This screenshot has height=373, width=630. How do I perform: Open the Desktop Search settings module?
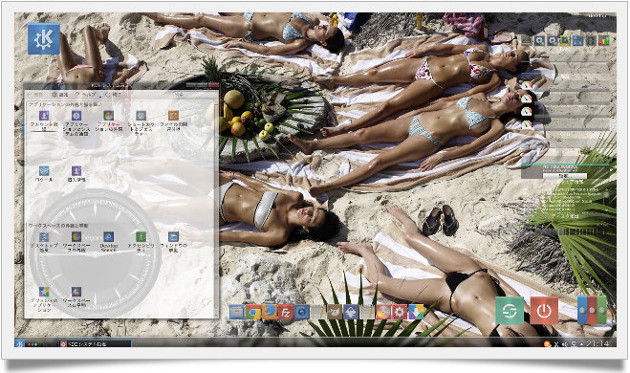pyautogui.click(x=108, y=241)
